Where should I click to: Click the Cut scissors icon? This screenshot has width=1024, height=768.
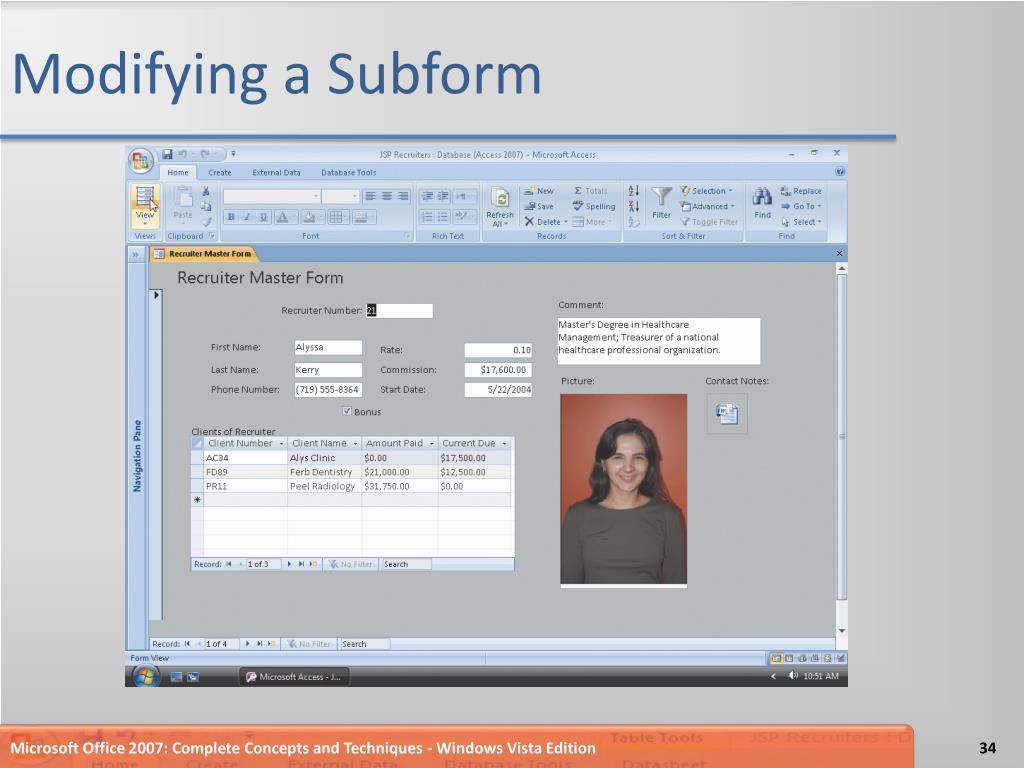206,191
